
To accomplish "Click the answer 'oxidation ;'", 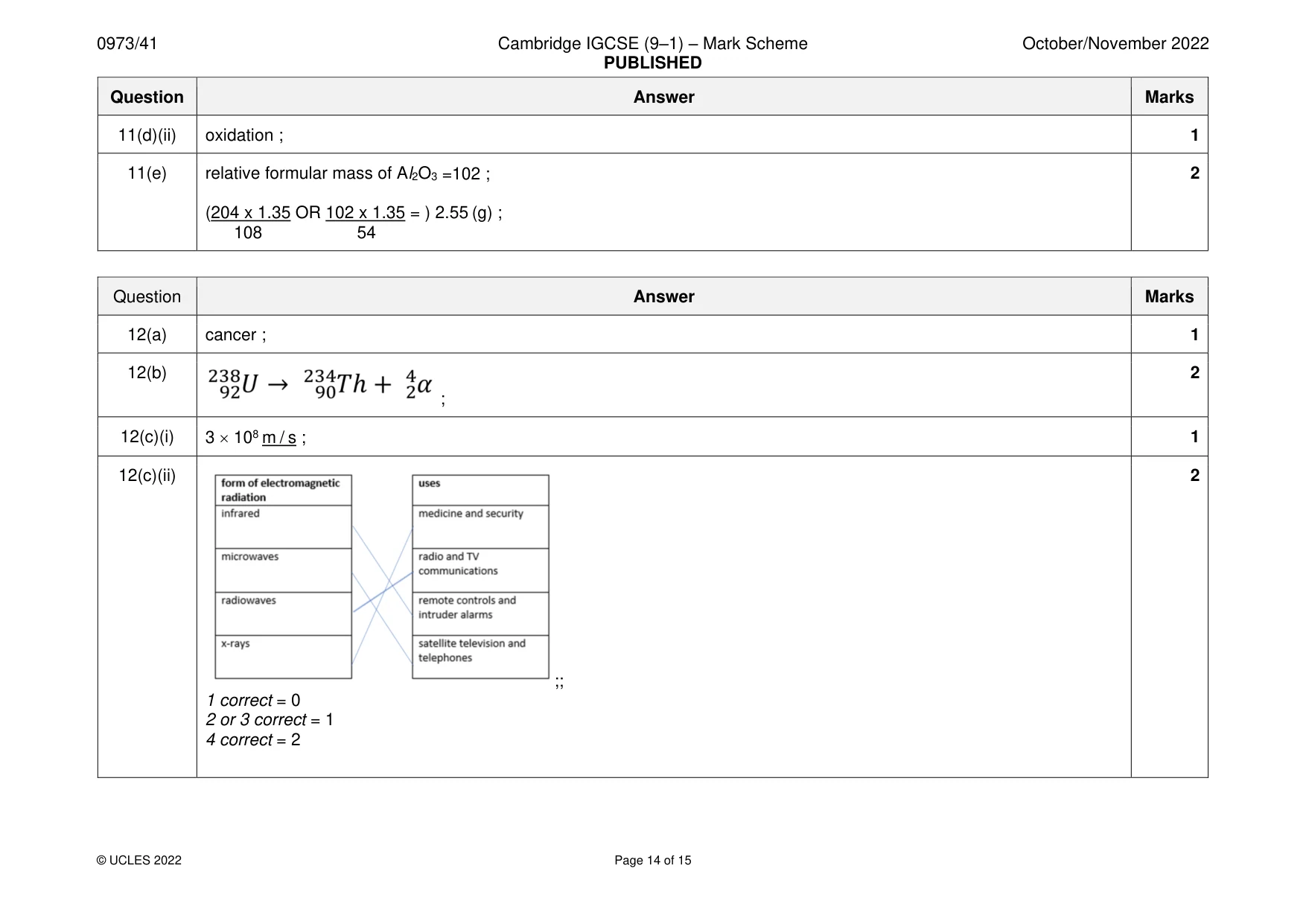I will pos(244,135).
